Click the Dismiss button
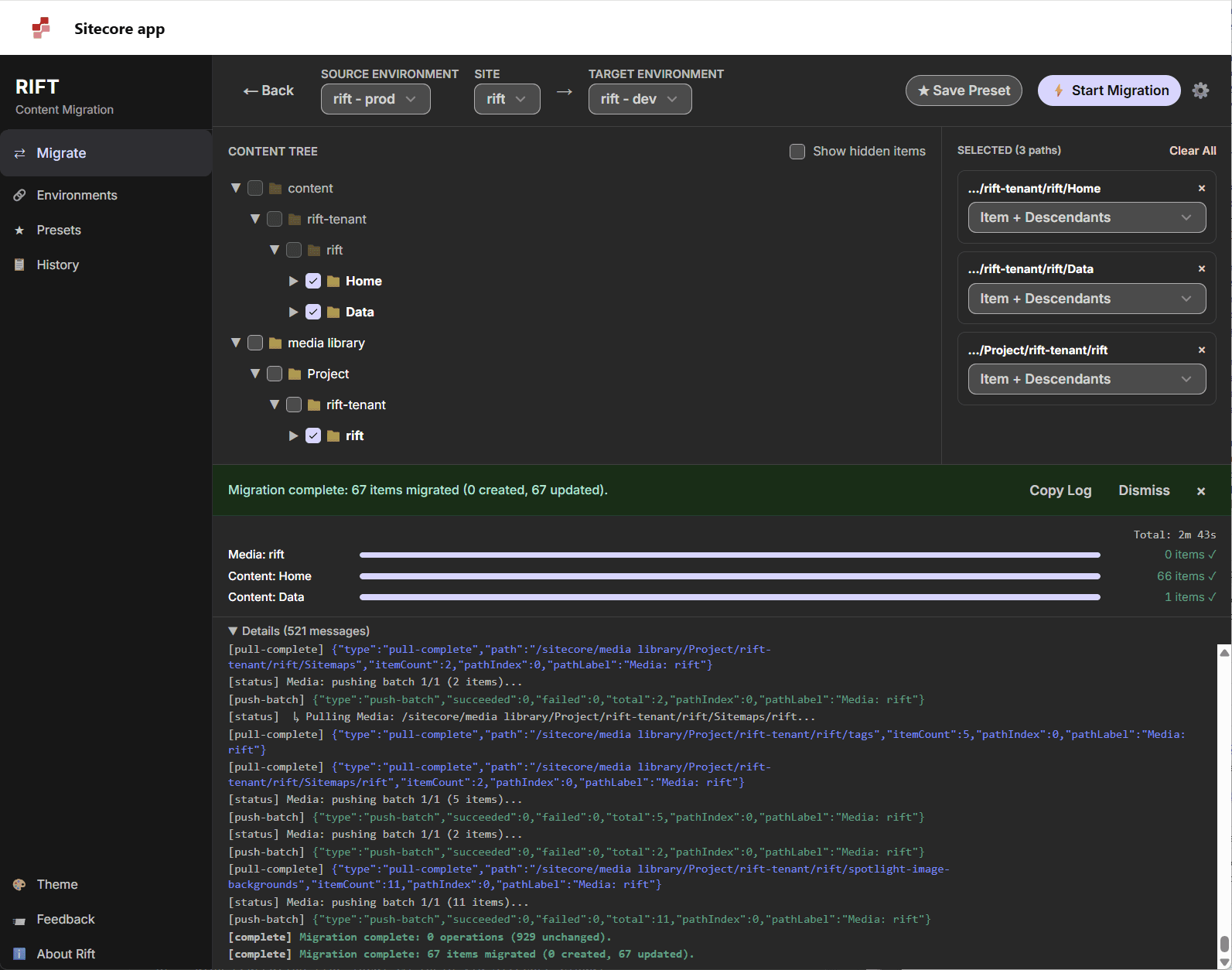 [x=1144, y=490]
